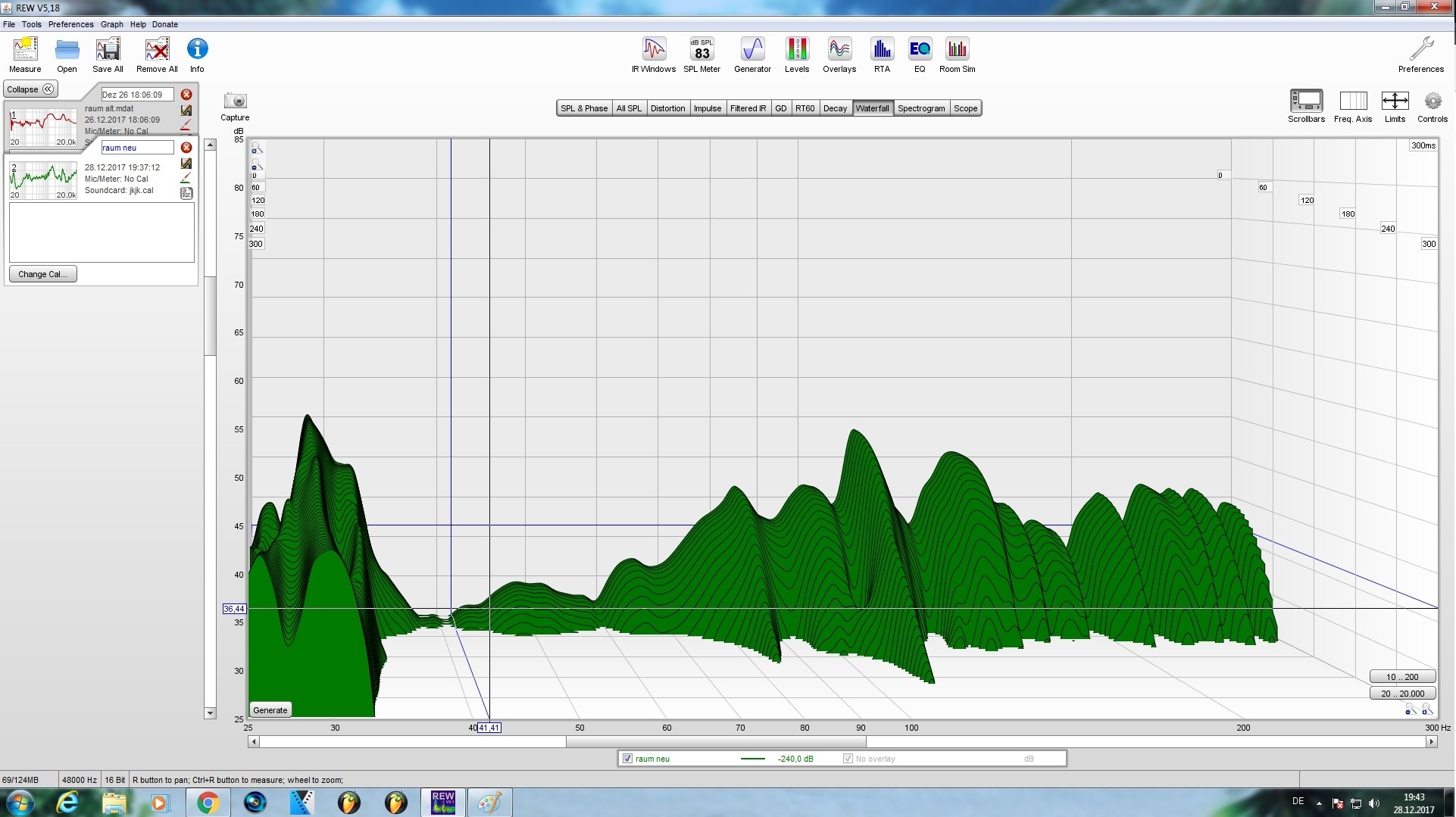Zoom out vertical axis with top-left magnifier

point(257,166)
